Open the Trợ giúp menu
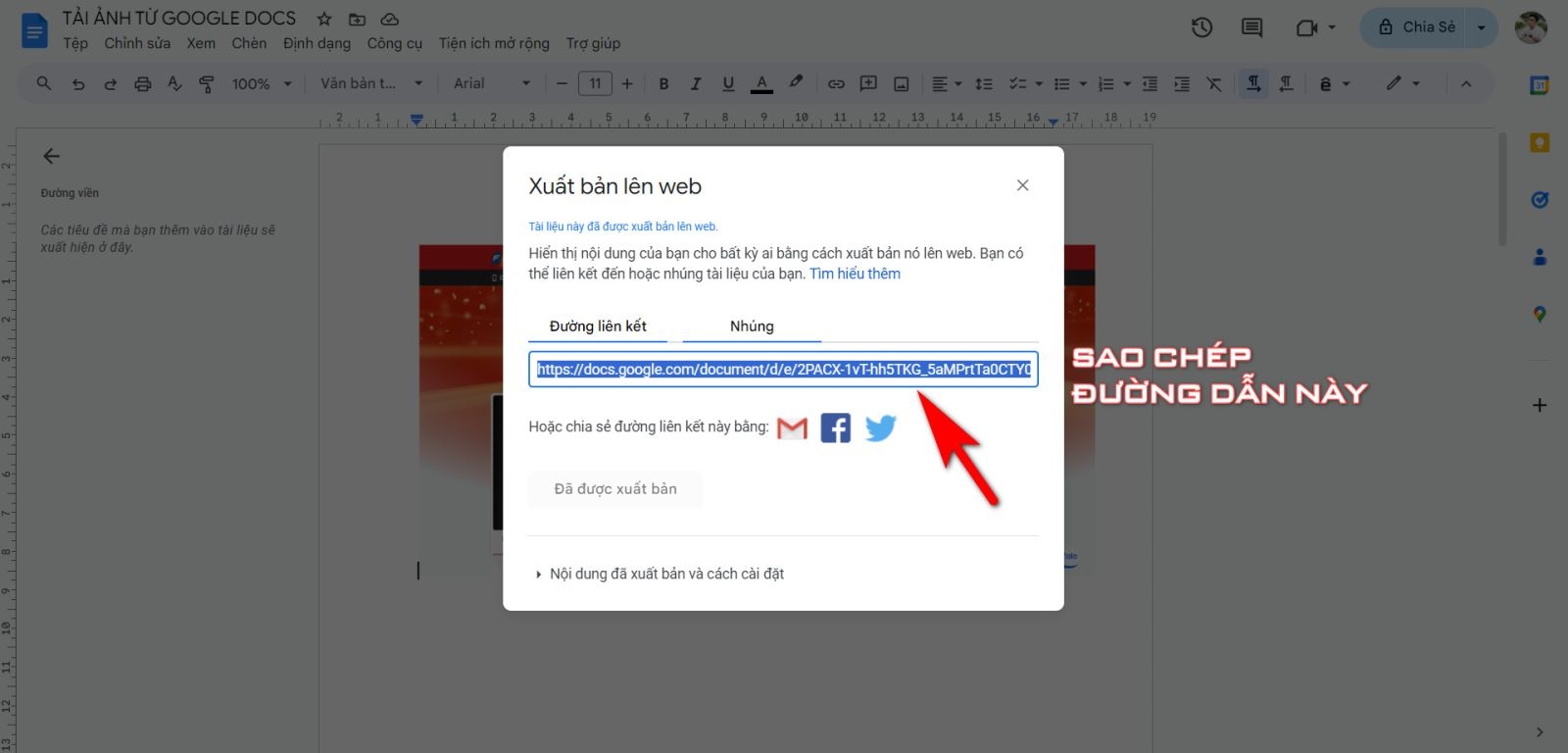 [593, 43]
